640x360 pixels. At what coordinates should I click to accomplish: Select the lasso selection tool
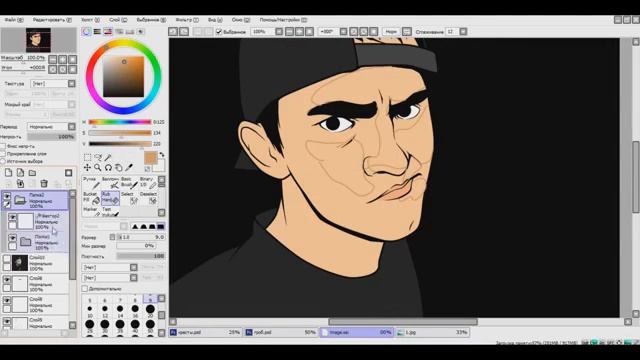coord(98,158)
